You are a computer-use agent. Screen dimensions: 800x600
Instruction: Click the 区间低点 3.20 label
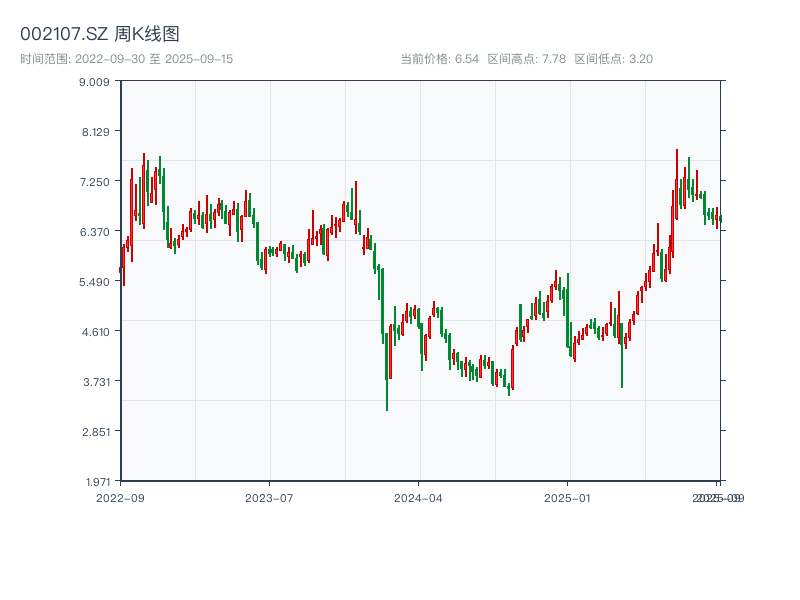[x=614, y=59]
